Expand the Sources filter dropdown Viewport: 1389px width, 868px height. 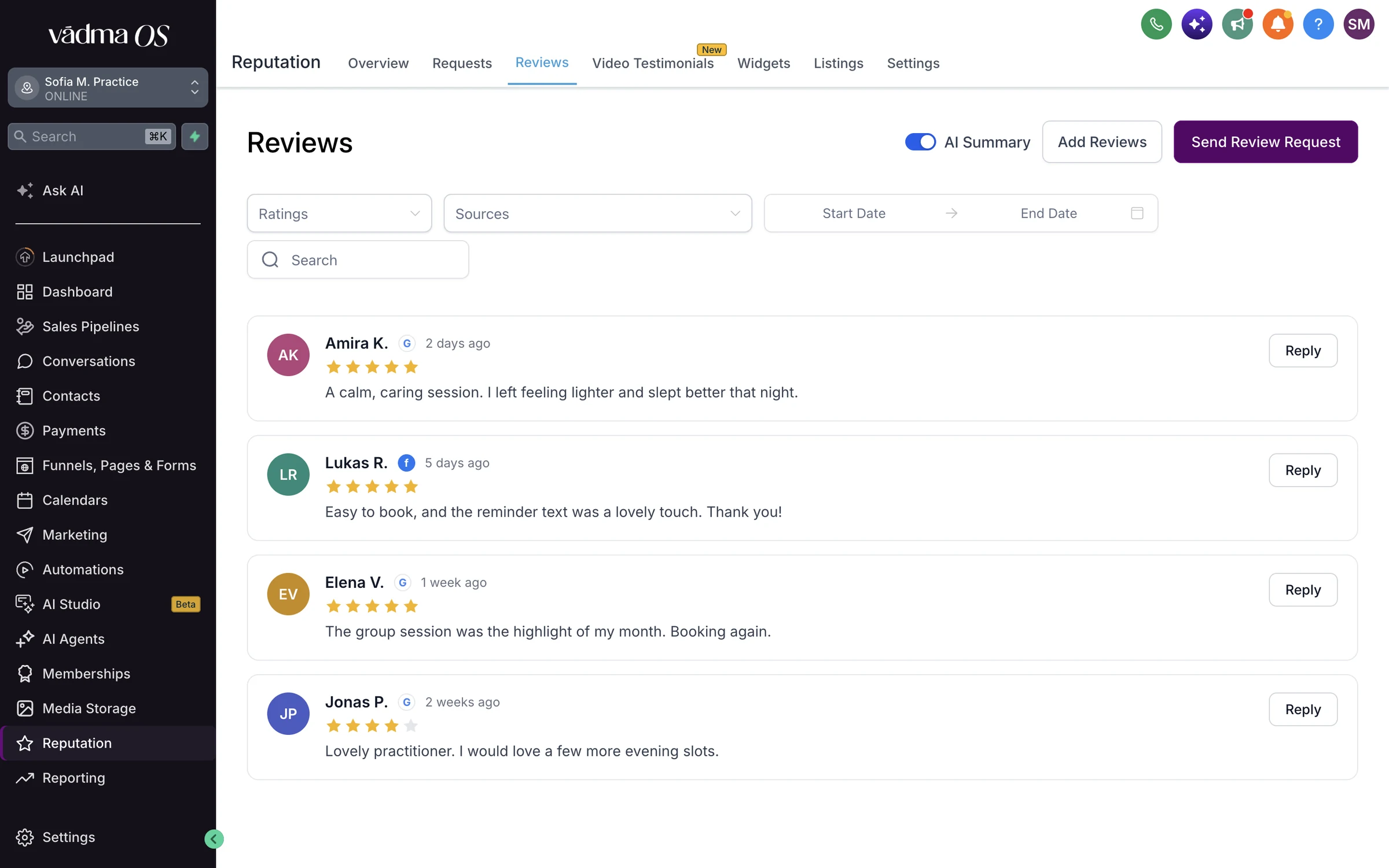(597, 214)
